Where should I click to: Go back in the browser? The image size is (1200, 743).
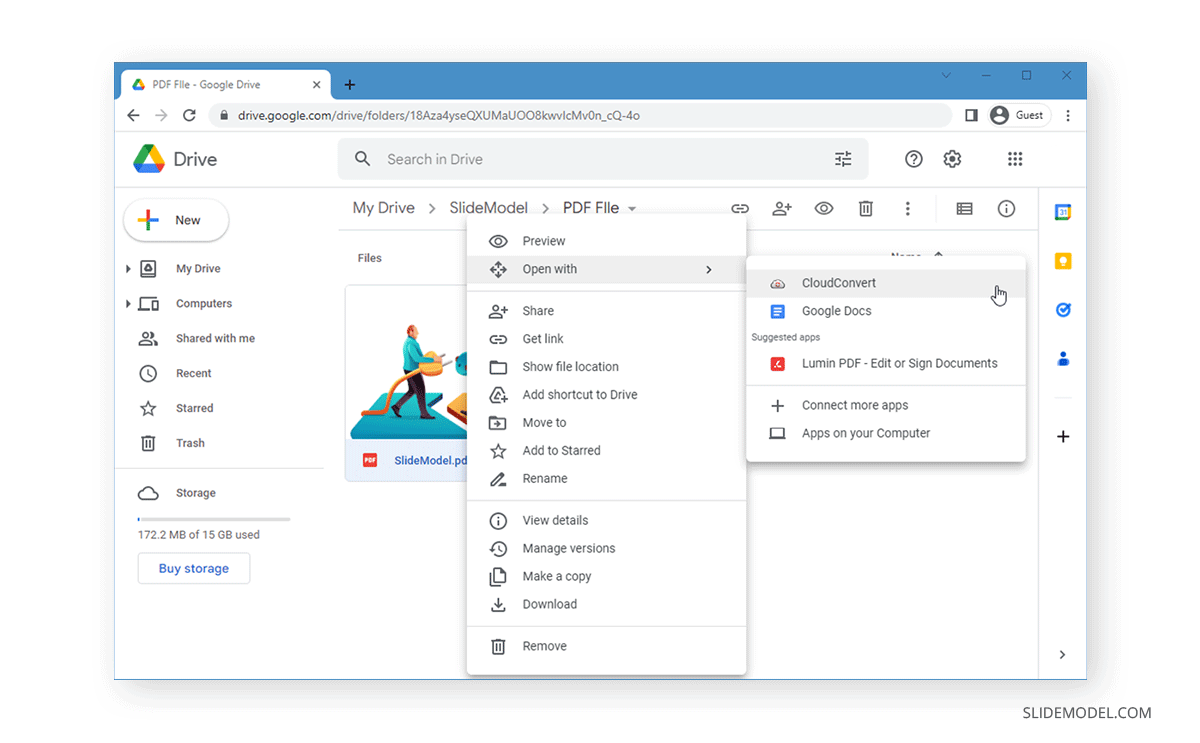[x=134, y=116]
